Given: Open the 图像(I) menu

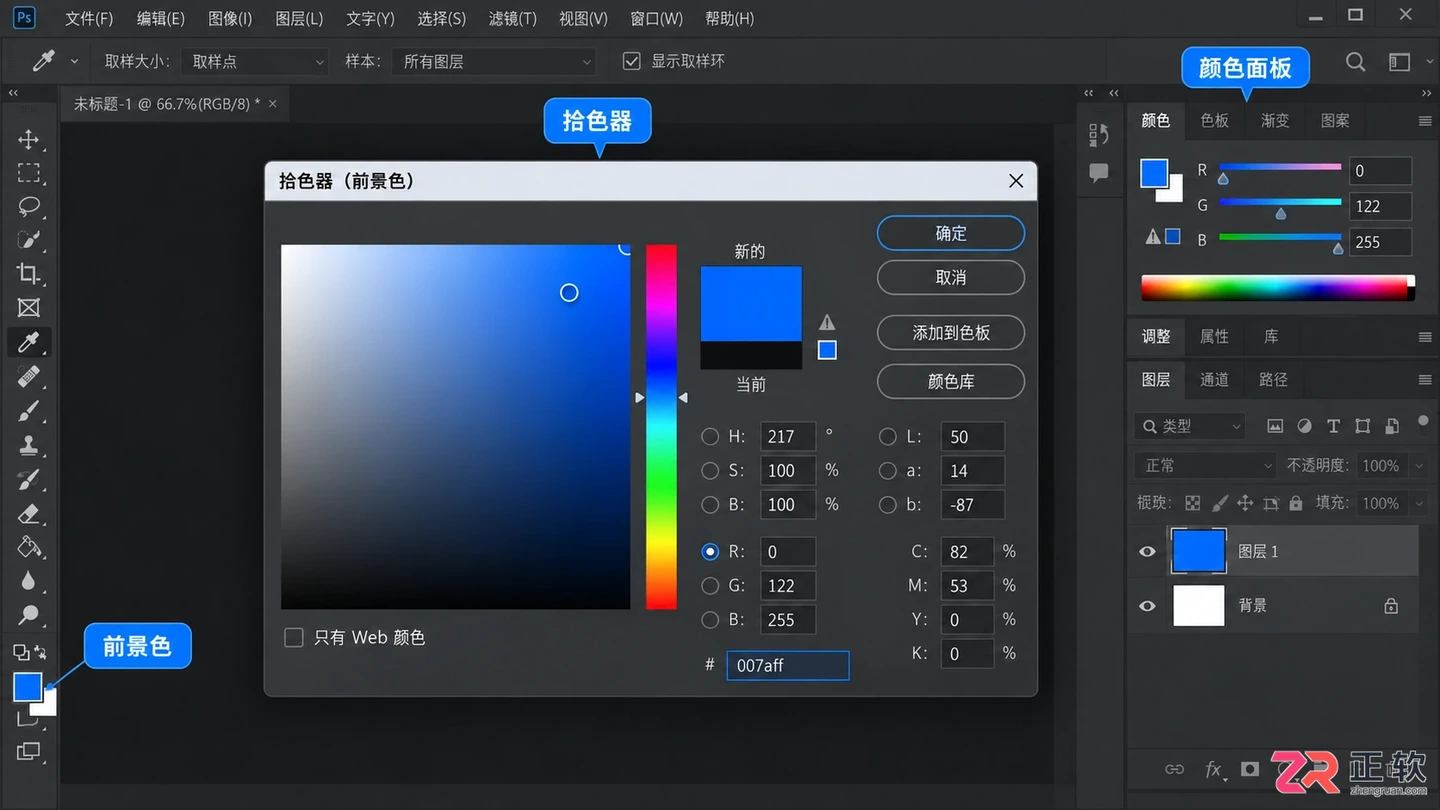Looking at the screenshot, I should tap(230, 18).
